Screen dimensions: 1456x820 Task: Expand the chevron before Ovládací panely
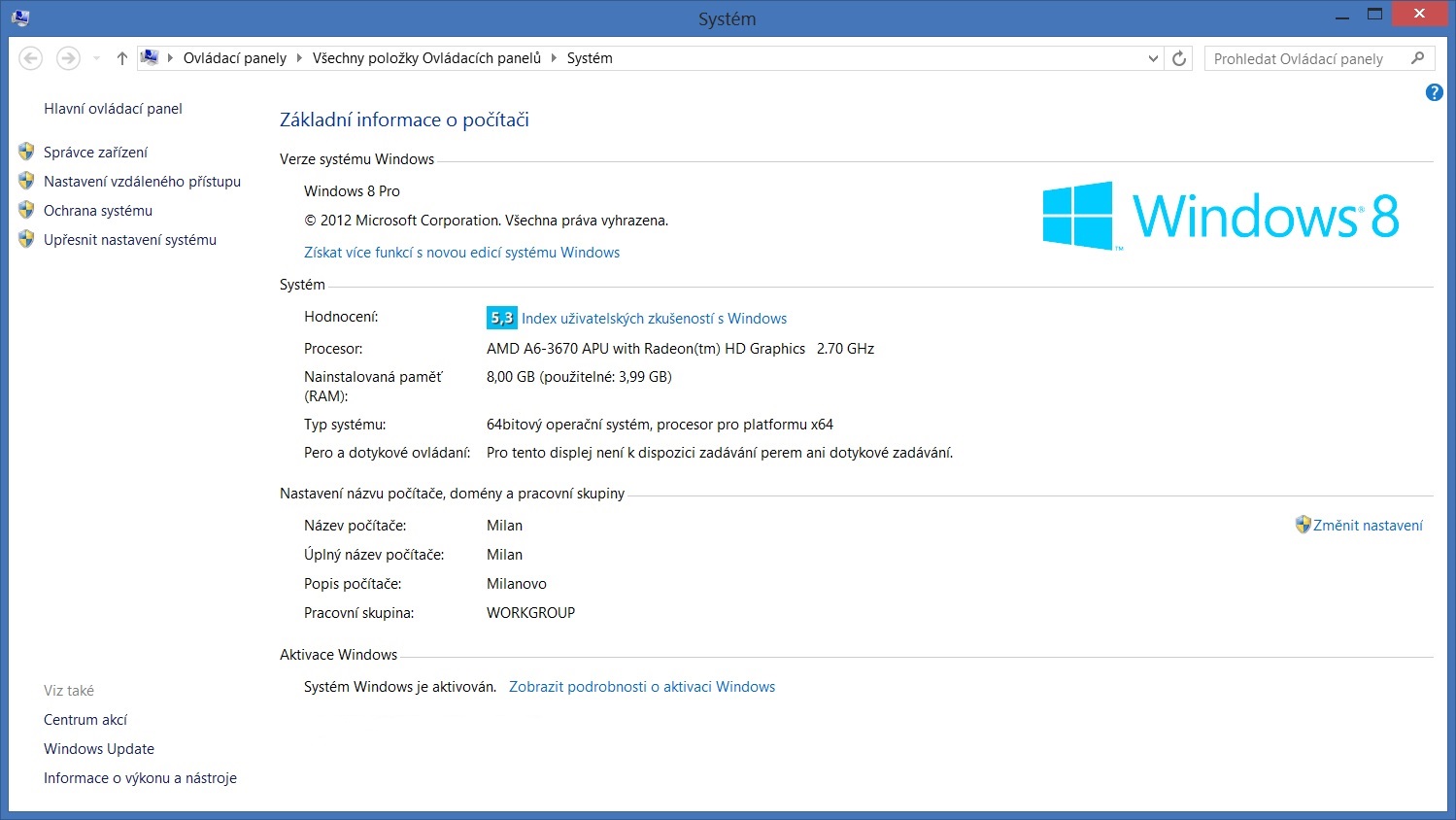pos(171,58)
